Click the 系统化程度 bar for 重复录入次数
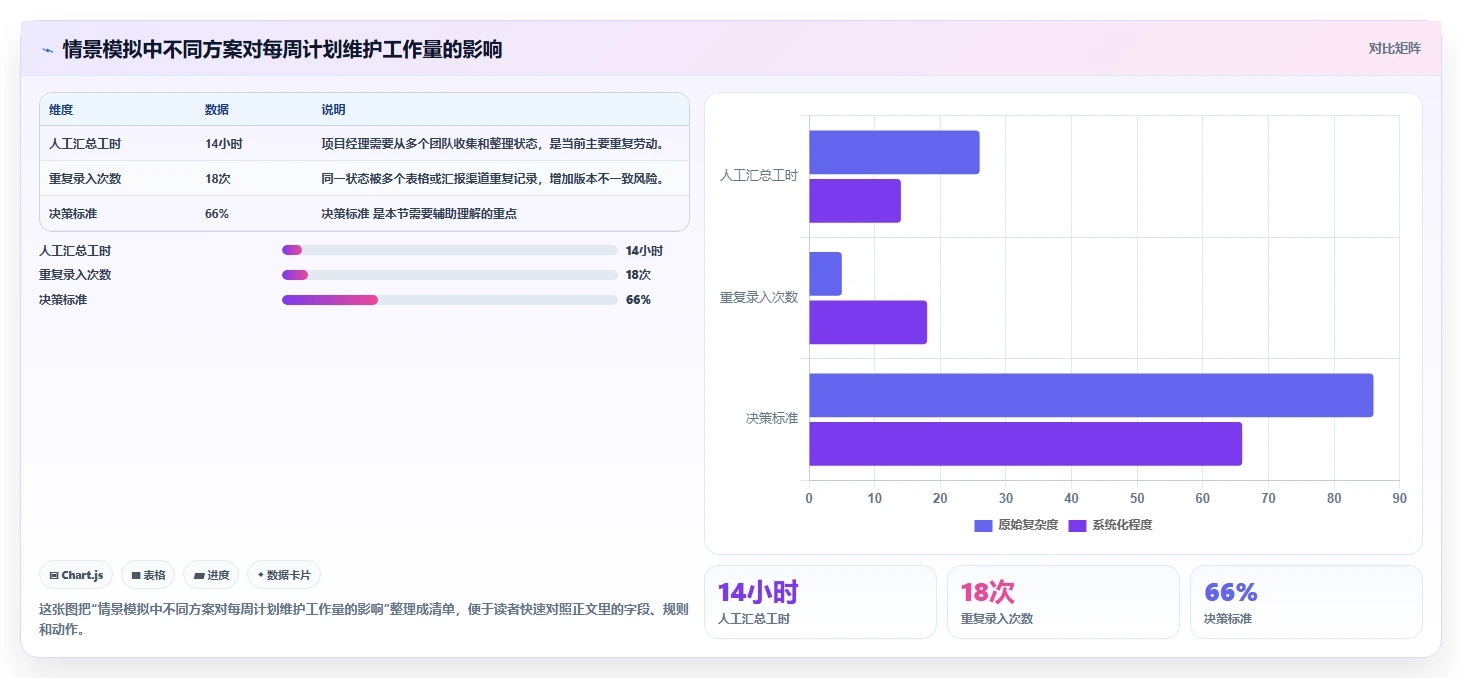The width and height of the screenshot is (1462, 678). point(868,322)
